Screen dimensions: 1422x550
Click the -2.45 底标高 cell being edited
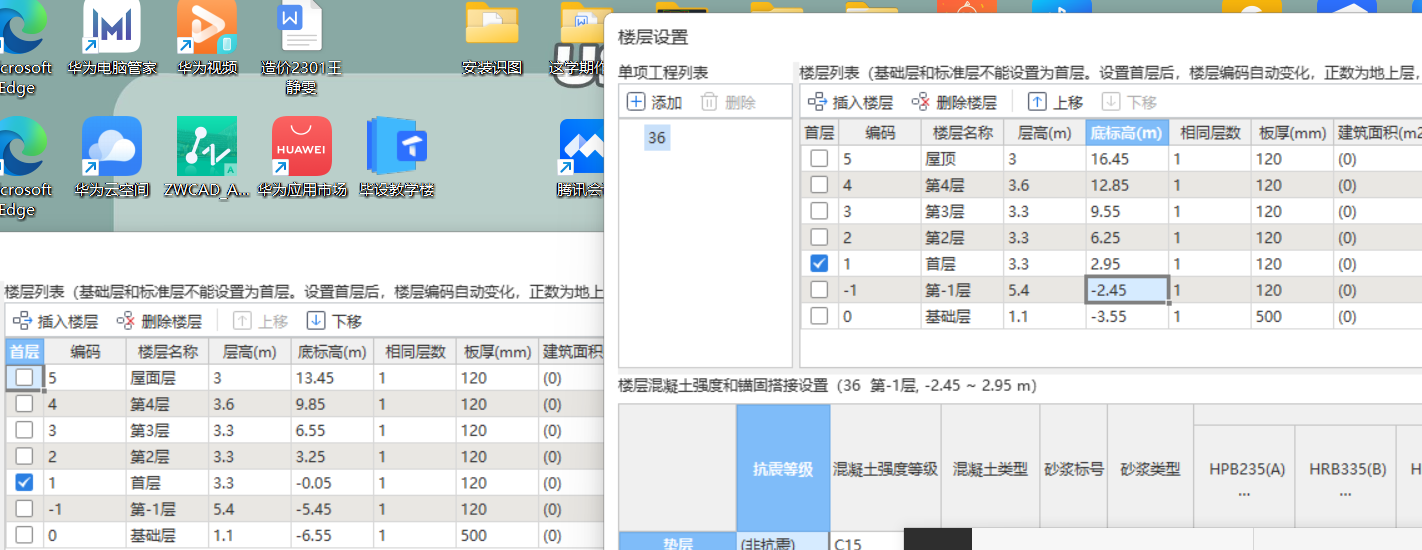(1127, 290)
